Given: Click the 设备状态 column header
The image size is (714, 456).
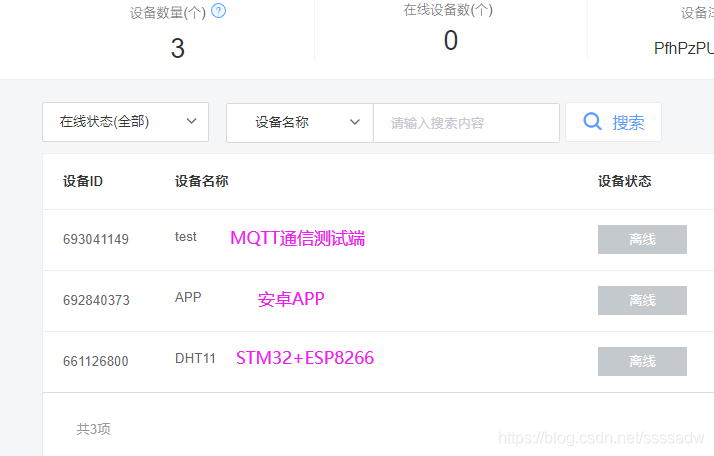Looking at the screenshot, I should tap(624, 181).
